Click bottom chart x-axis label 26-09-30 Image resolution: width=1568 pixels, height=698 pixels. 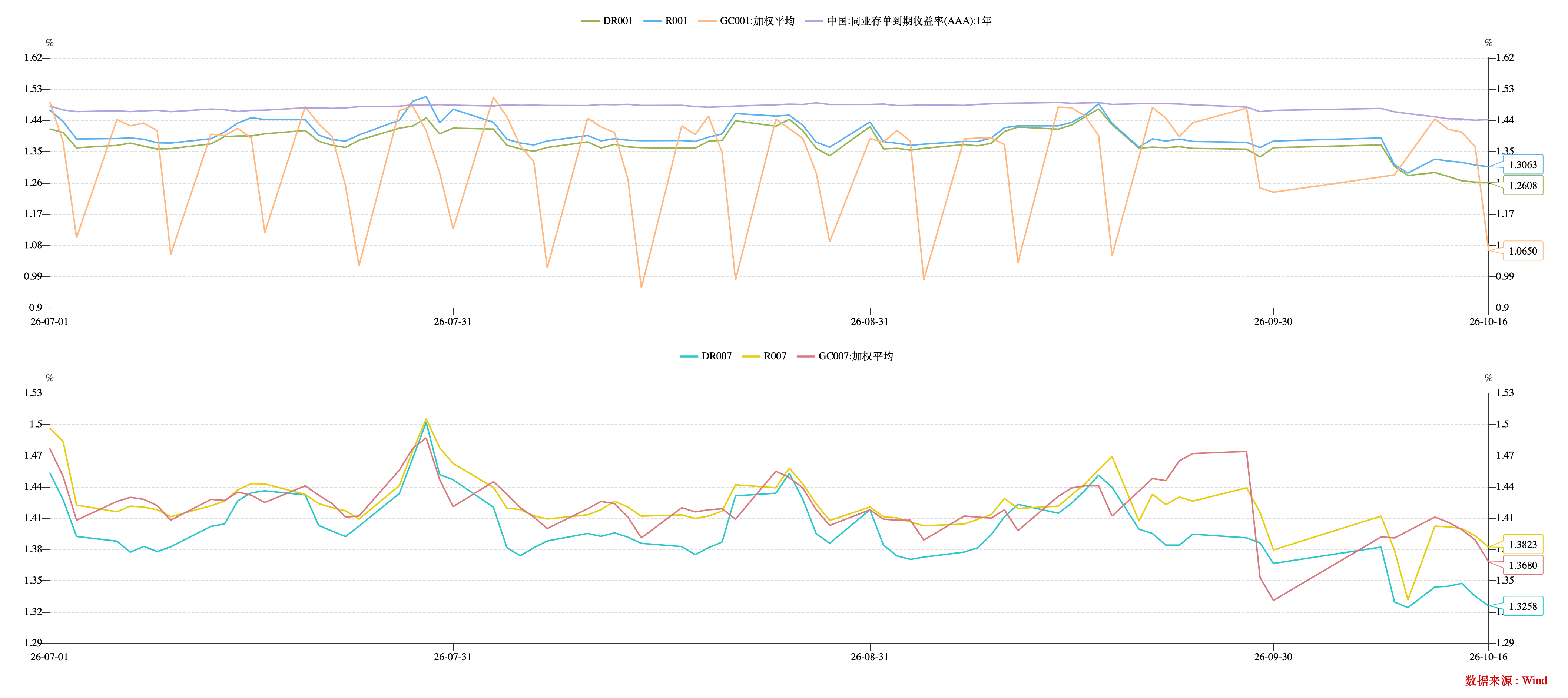pos(1273,657)
